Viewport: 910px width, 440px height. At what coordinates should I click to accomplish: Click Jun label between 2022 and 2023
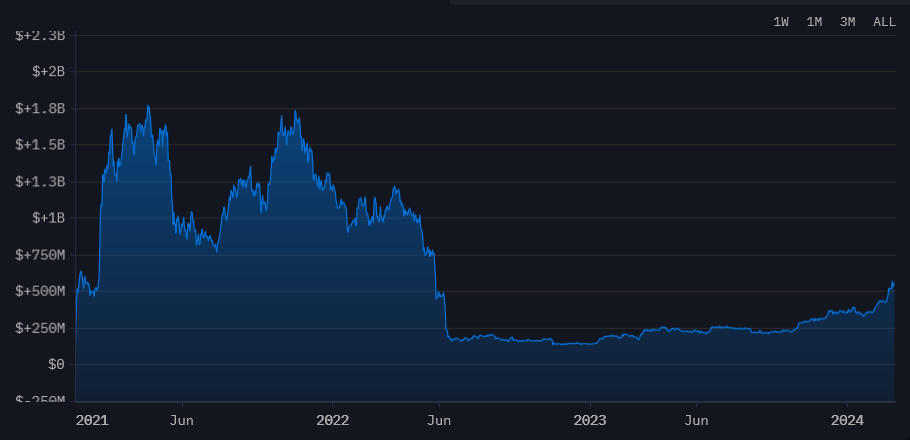439,419
